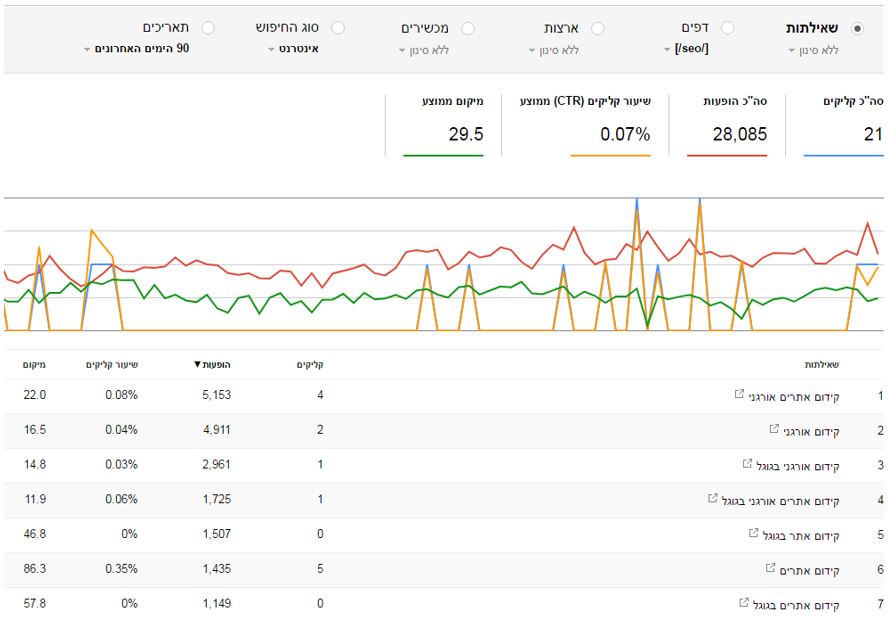Sort the table by 'קליקים' column header

click(311, 365)
